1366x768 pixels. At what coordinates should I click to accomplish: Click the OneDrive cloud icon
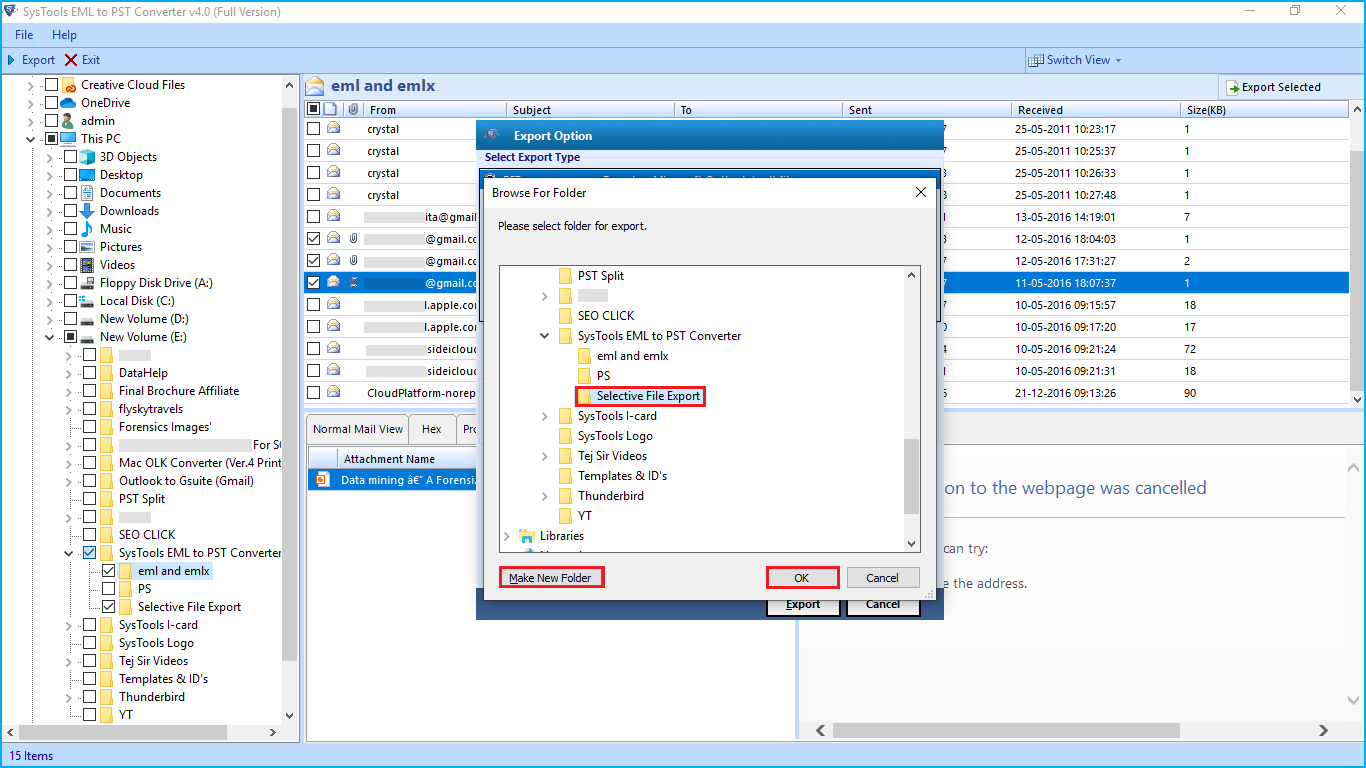tap(69, 103)
